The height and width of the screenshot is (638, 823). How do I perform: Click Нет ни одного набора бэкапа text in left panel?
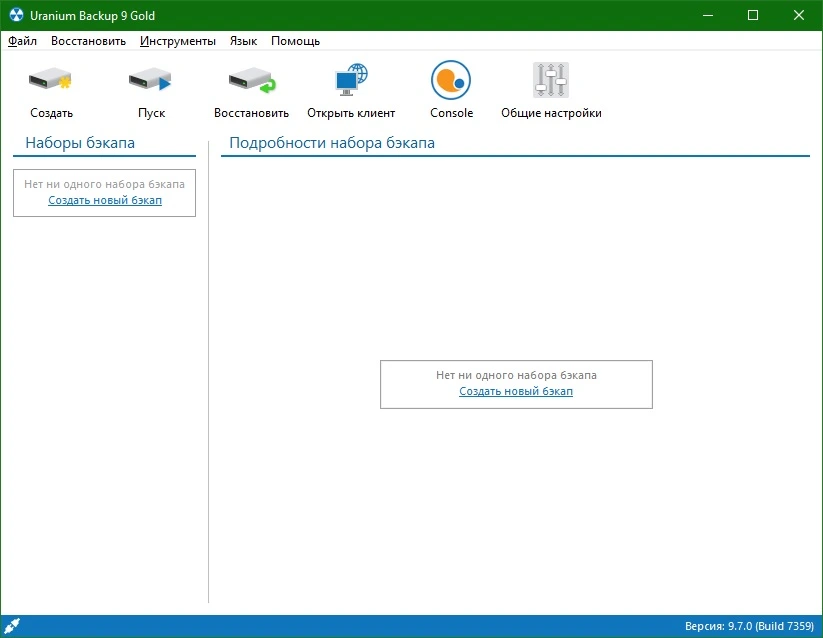click(x=104, y=184)
